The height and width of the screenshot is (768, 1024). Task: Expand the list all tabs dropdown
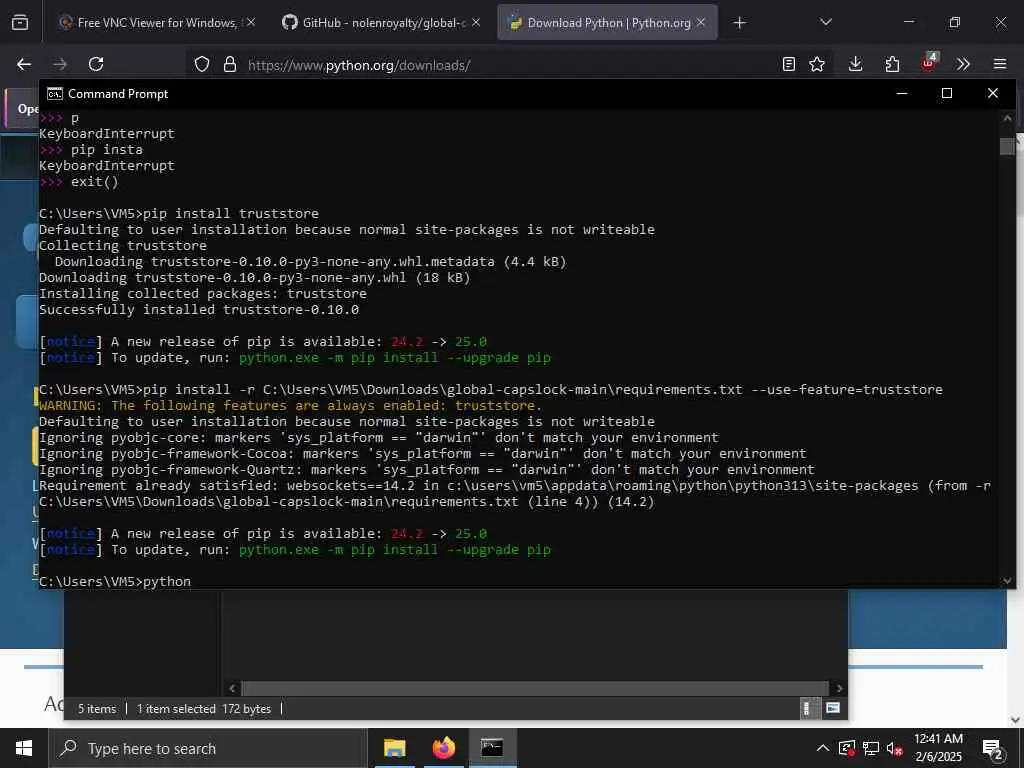[825, 23]
